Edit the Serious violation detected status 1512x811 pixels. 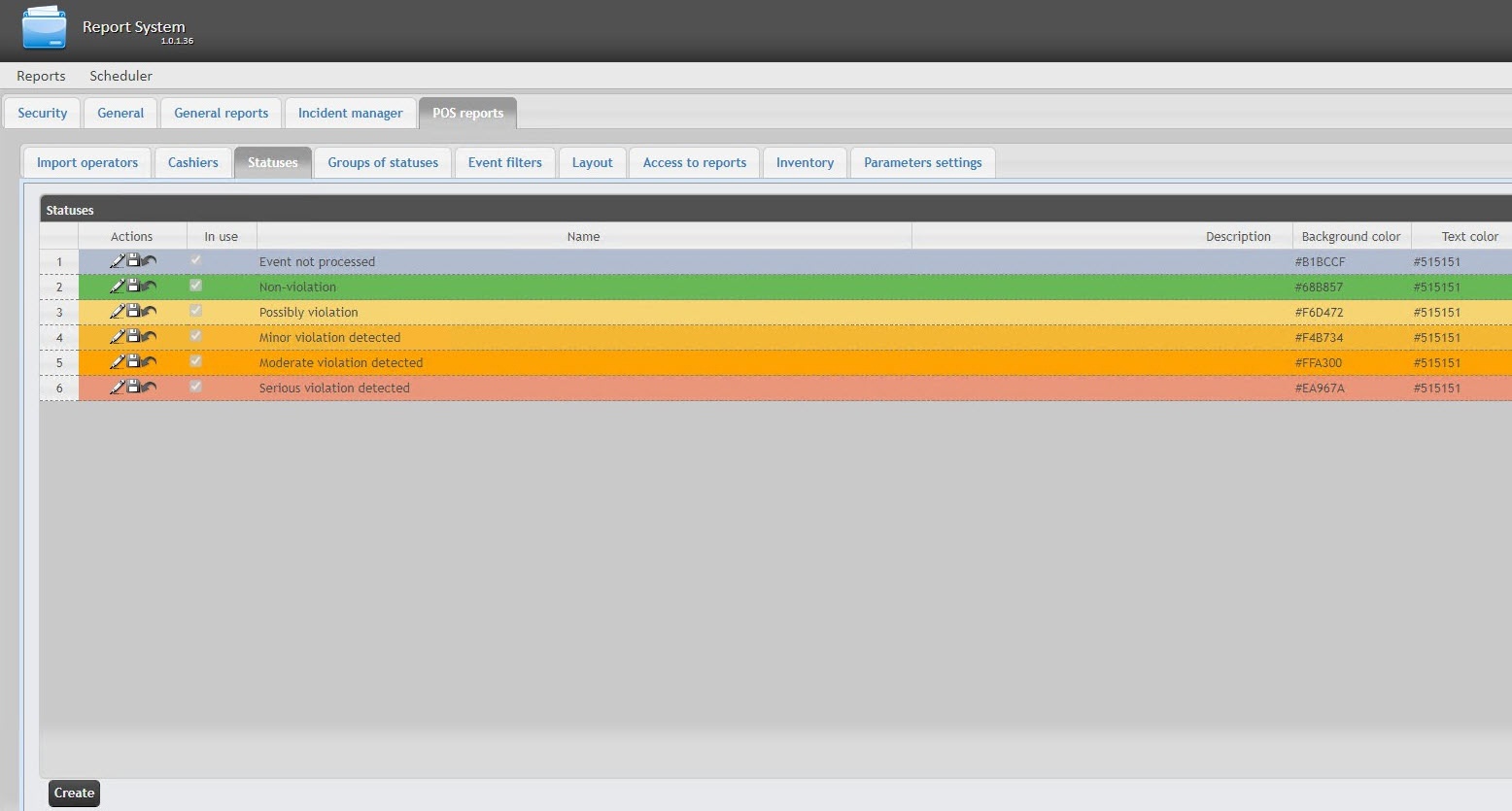pos(117,388)
